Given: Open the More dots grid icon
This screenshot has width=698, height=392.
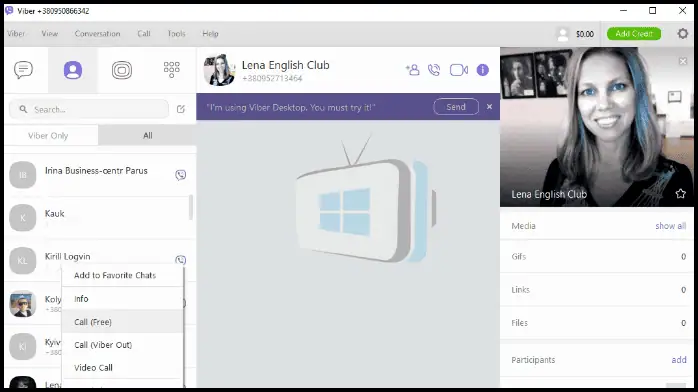Looking at the screenshot, I should (171, 70).
